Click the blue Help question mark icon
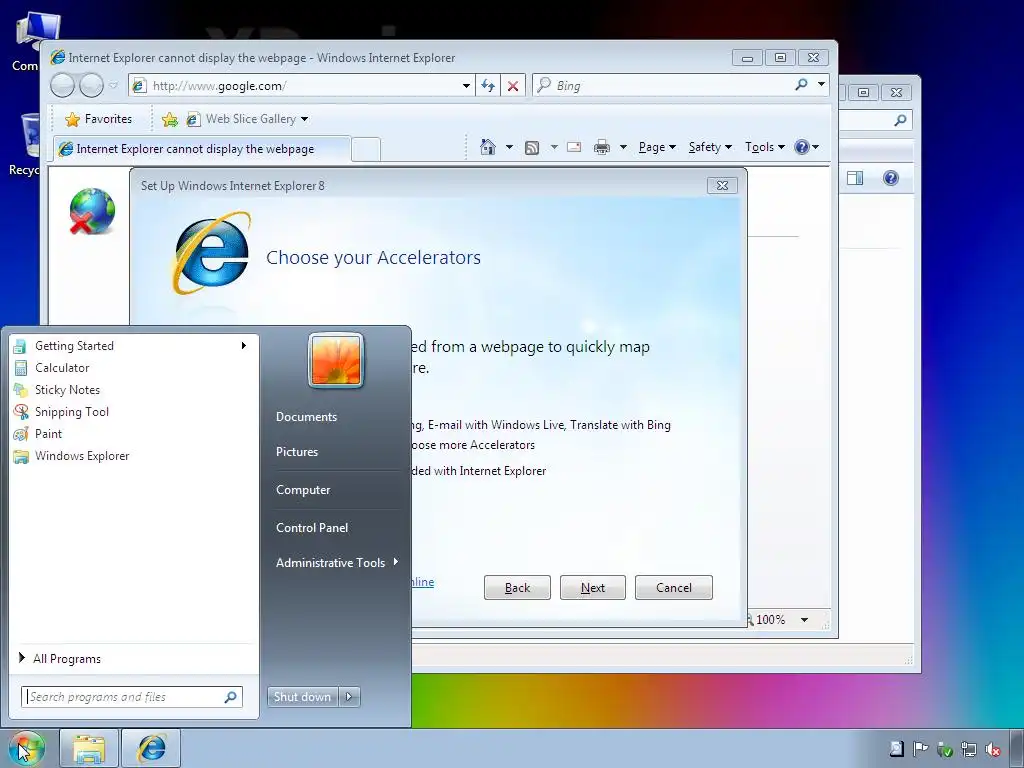Viewport: 1024px width, 768px height. click(x=801, y=147)
